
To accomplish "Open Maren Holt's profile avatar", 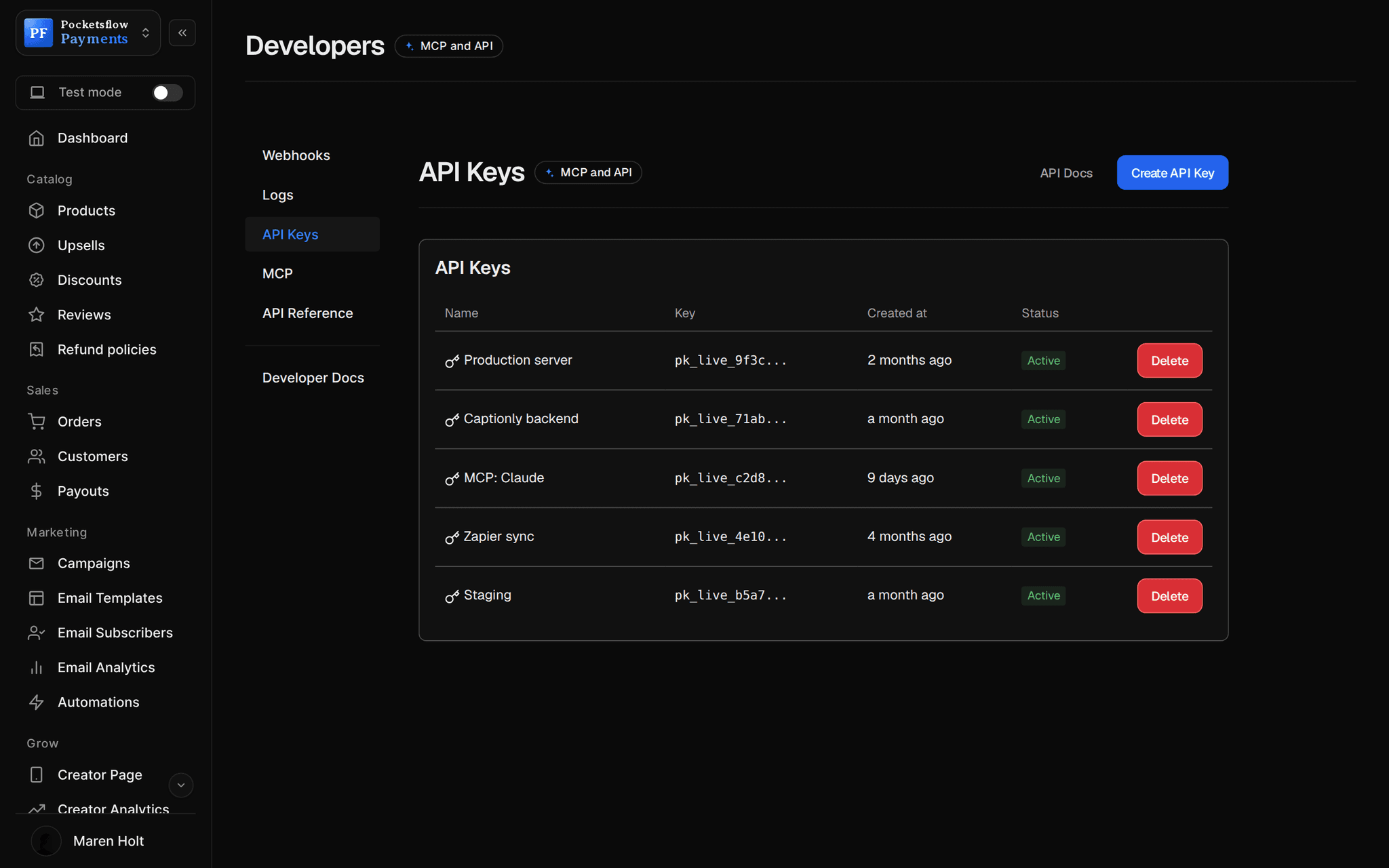I will [x=46, y=841].
